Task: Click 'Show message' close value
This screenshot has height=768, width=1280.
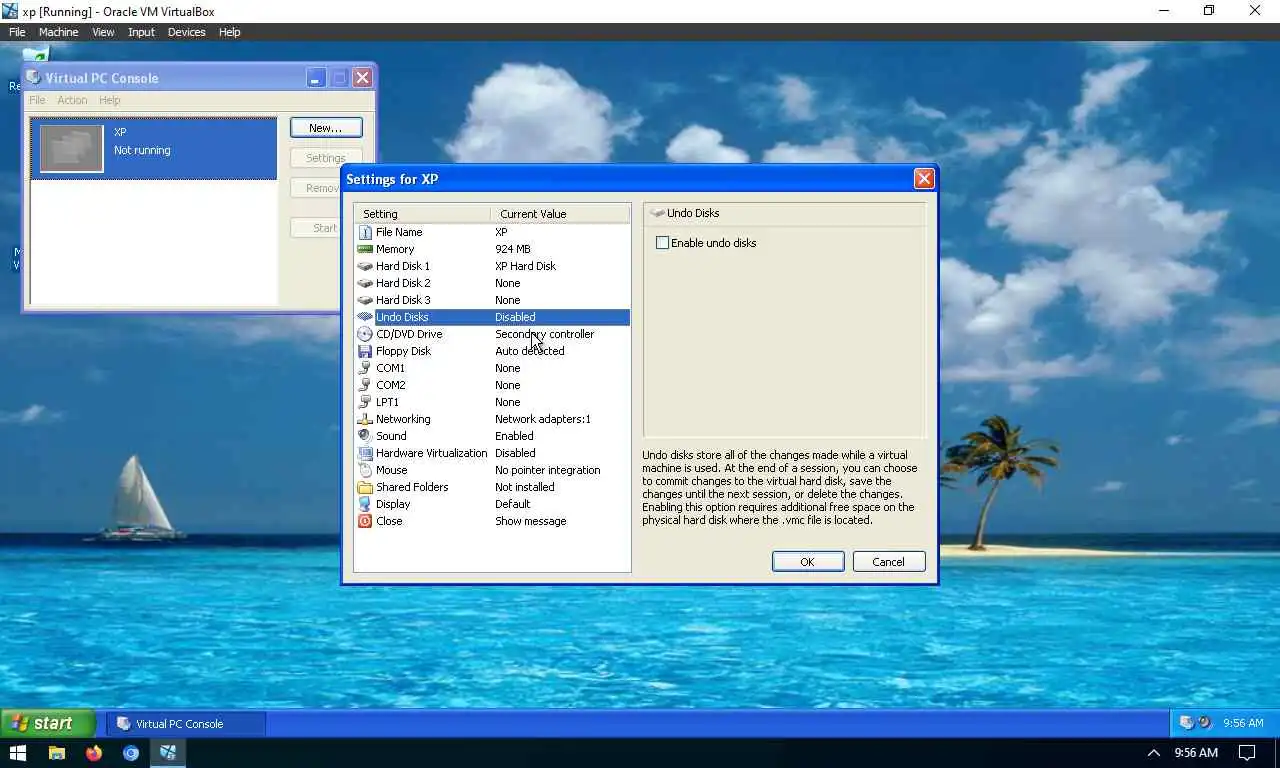Action: point(531,521)
